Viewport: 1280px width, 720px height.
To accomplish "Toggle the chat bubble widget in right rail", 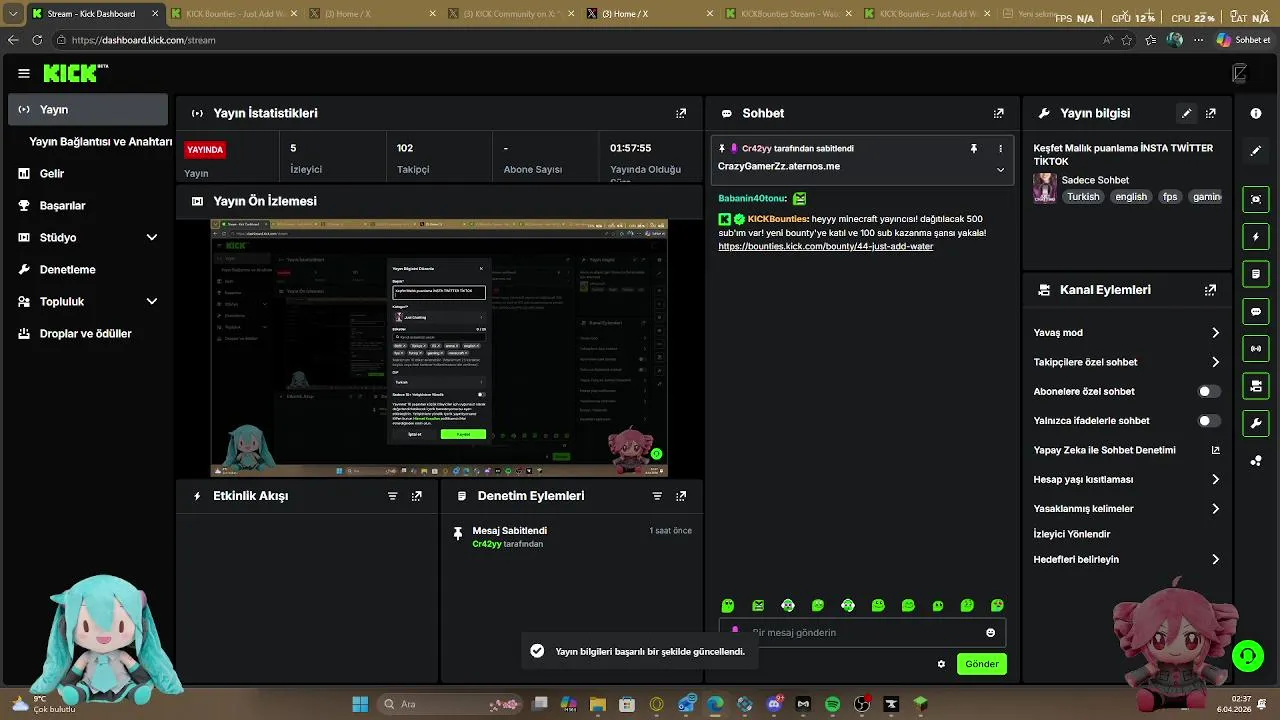I will (x=1256, y=312).
